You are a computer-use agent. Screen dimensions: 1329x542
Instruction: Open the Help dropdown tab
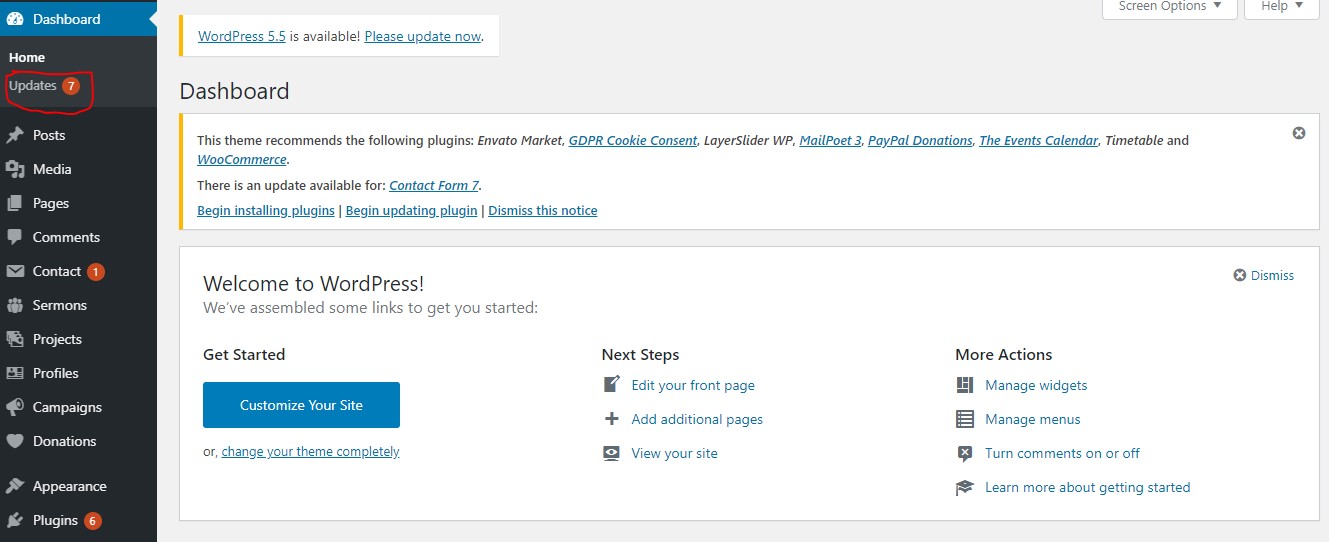[1282, 6]
